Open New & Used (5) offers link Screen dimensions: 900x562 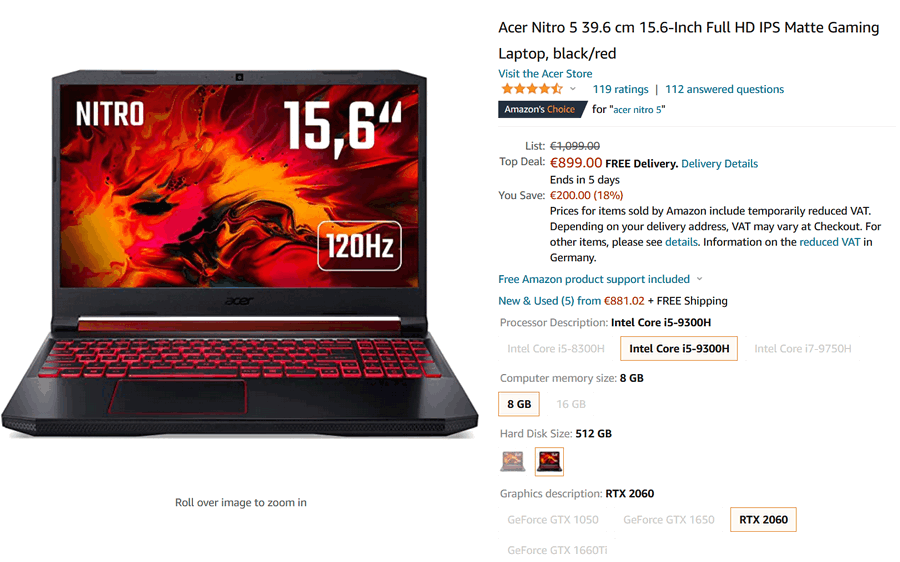pos(549,301)
